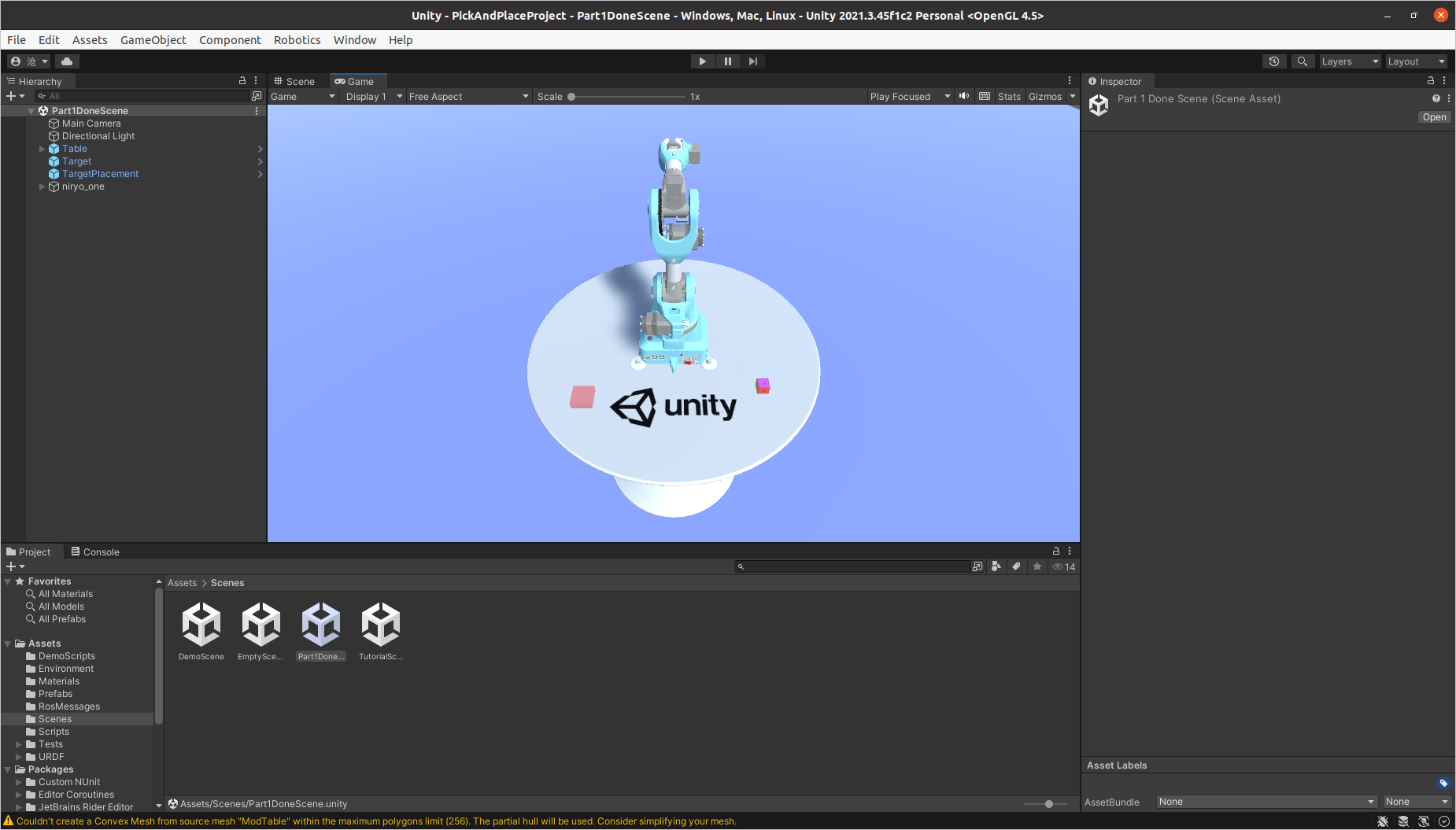Screen dimensions: 1456x830
Task: Open the GameObject menu
Action: point(153,40)
